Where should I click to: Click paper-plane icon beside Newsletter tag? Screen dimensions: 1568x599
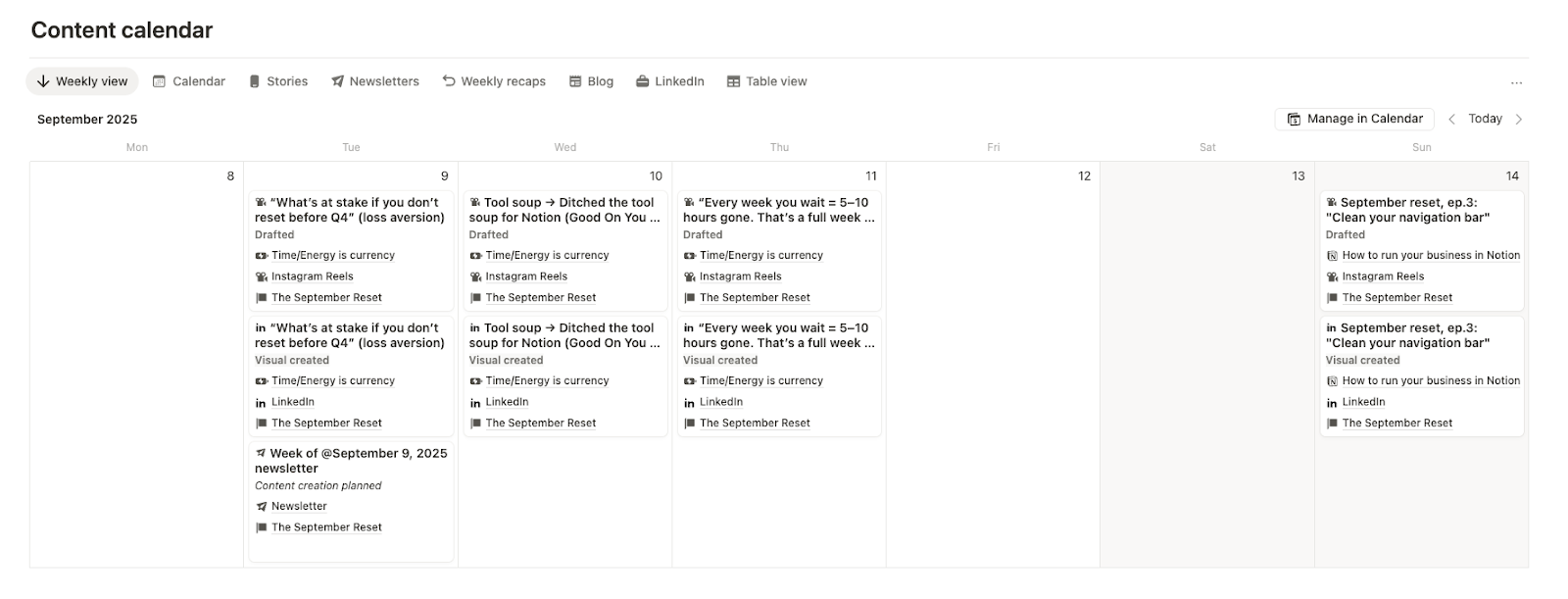pyautogui.click(x=261, y=507)
